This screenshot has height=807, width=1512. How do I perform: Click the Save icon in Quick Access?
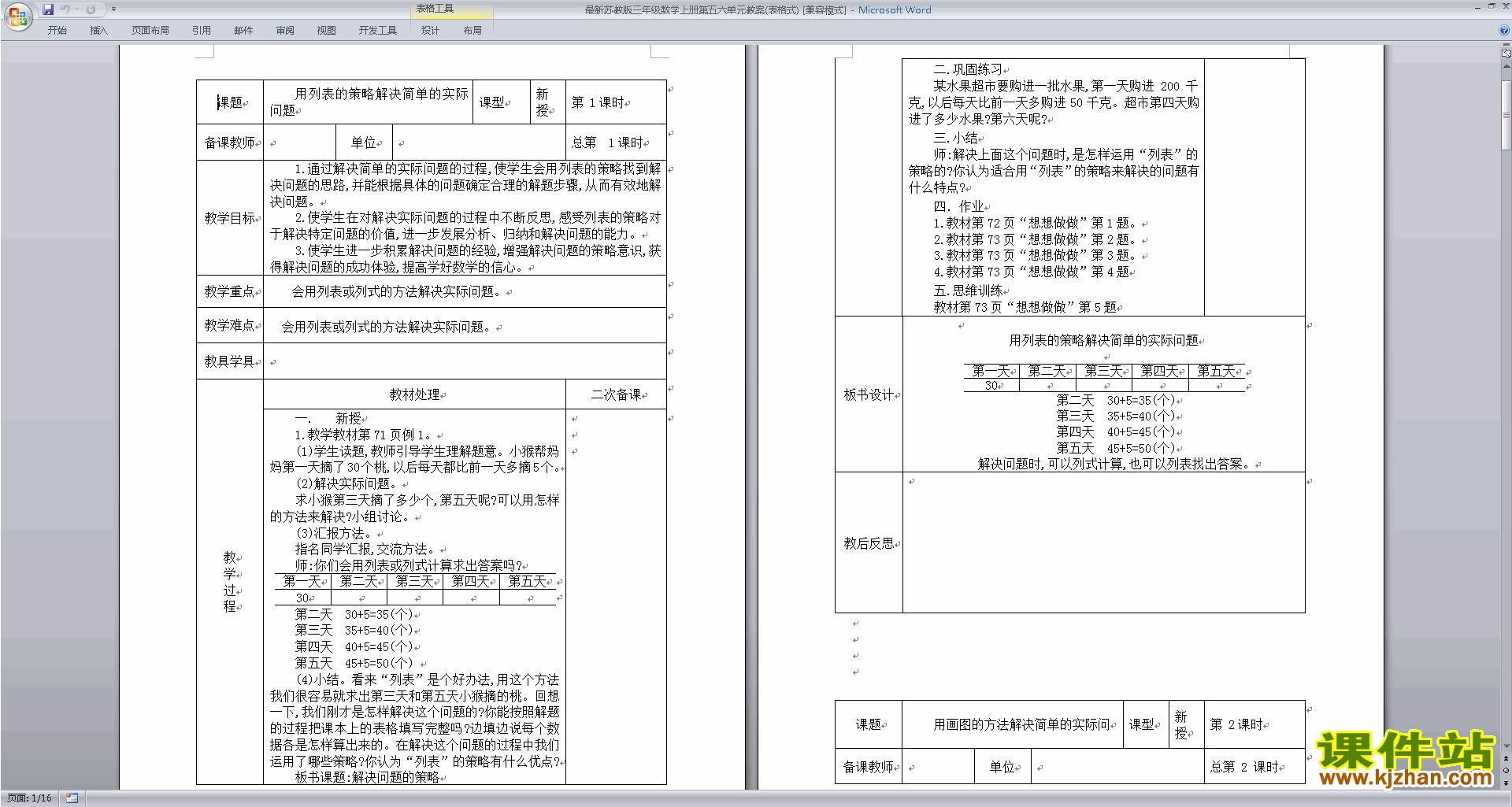coord(48,9)
